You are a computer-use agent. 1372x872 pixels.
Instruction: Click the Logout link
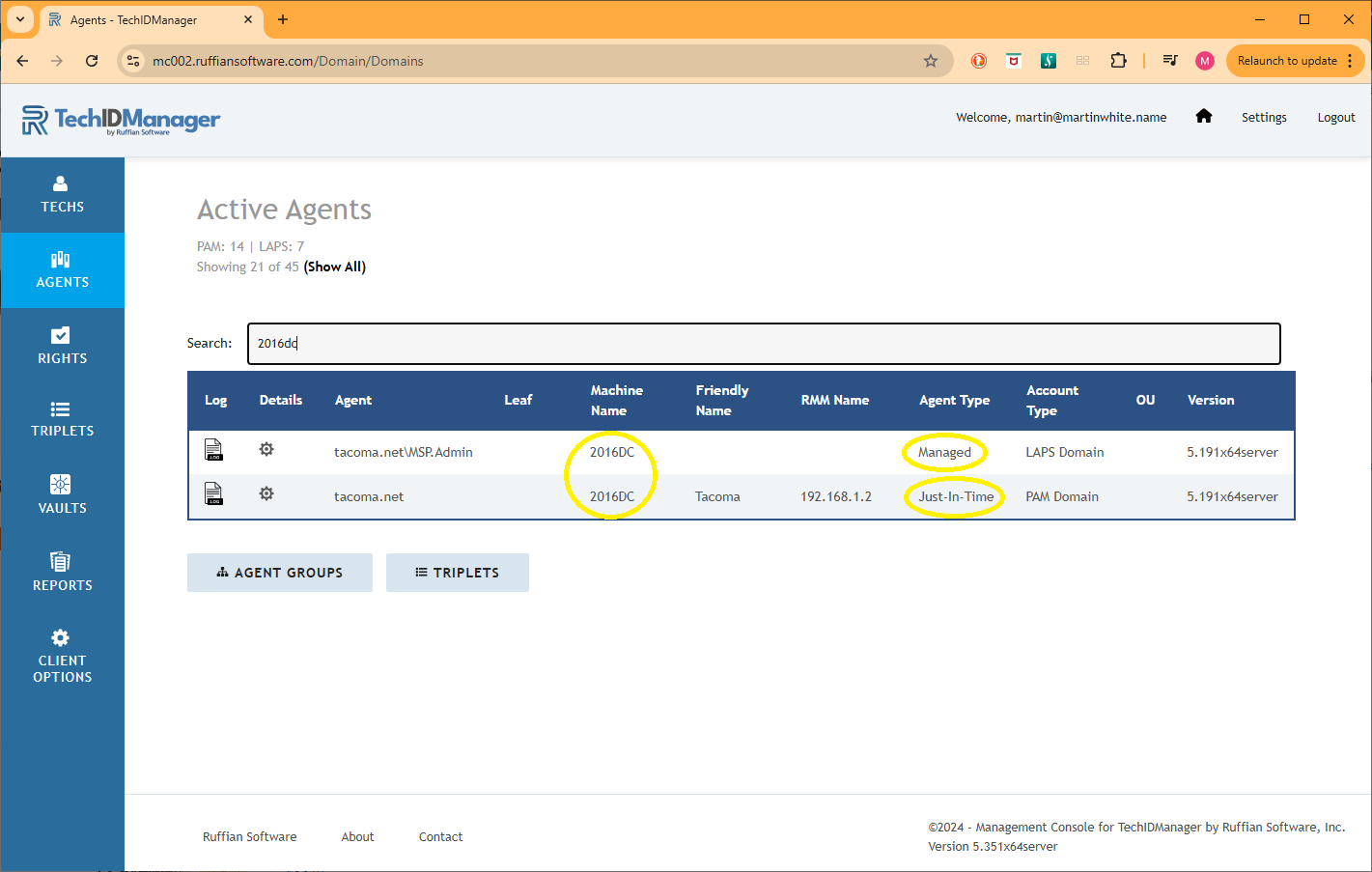(x=1335, y=118)
